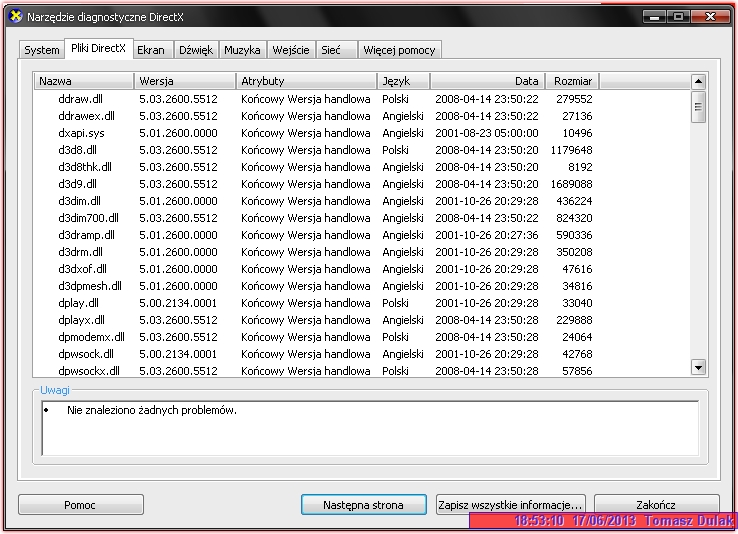
Task: Open the Więcej pomocy tab
Action: coord(399,50)
